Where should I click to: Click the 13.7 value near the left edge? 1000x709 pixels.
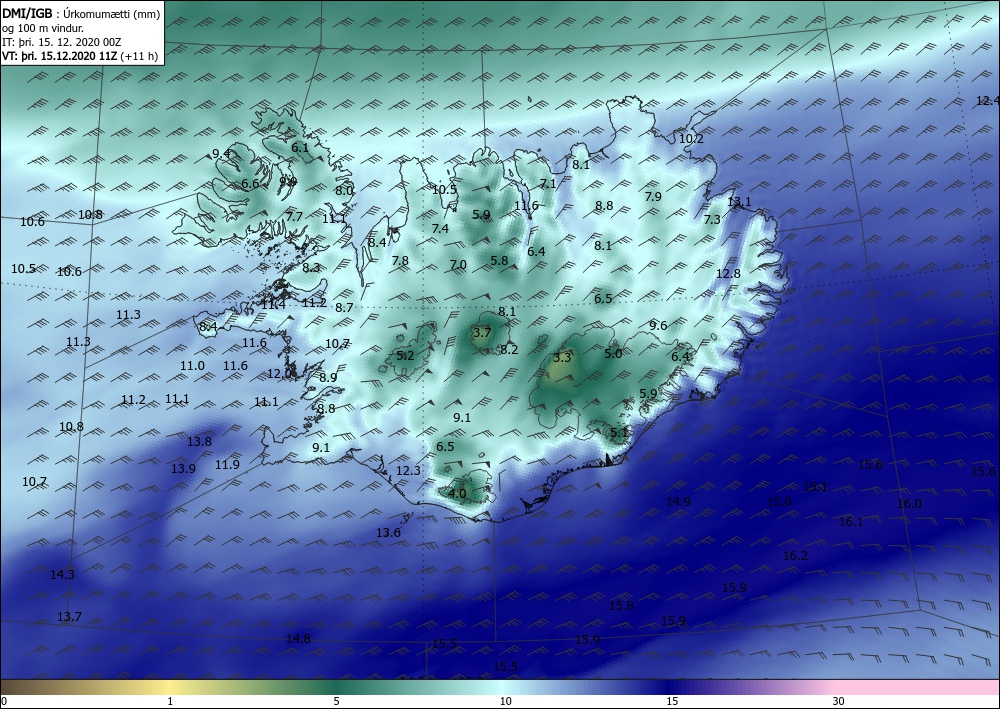[x=69, y=617]
